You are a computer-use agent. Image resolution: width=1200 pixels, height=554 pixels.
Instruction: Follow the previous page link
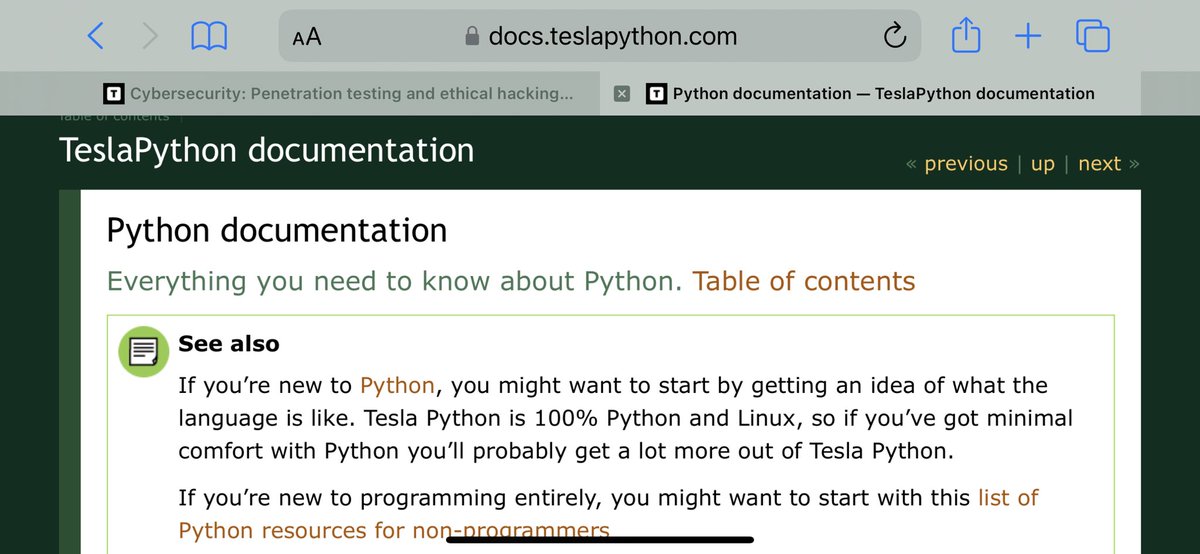(x=965, y=164)
